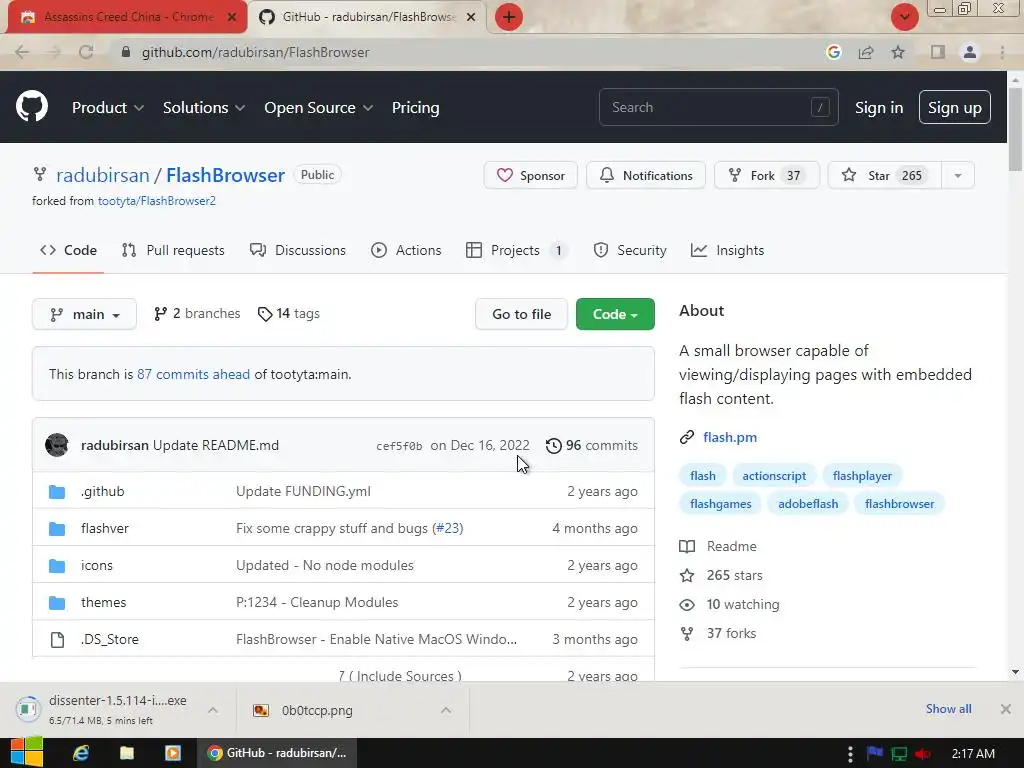Close the downloads bar
This screenshot has width=1024, height=768.
pyautogui.click(x=1006, y=709)
